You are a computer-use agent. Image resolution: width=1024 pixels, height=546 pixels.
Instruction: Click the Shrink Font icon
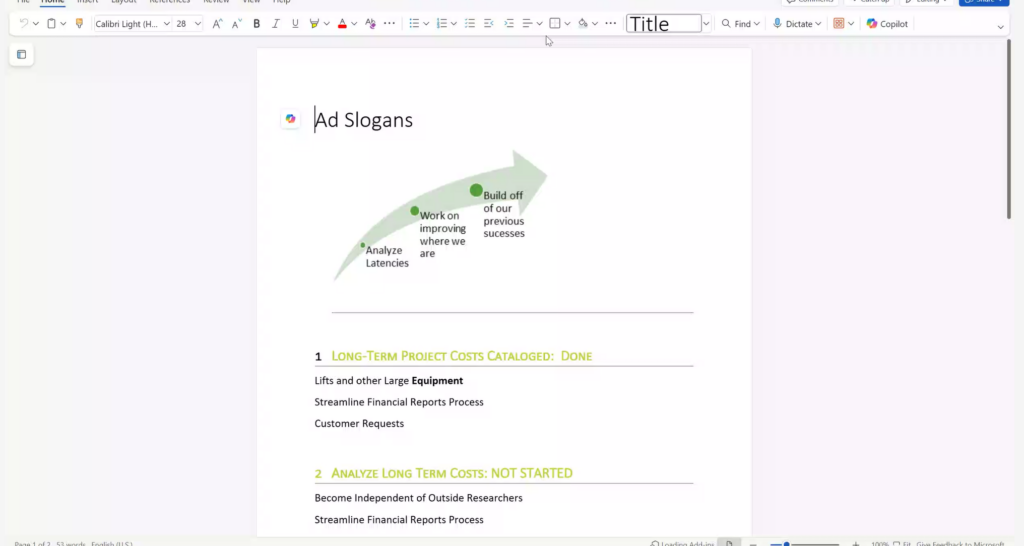[x=236, y=24]
